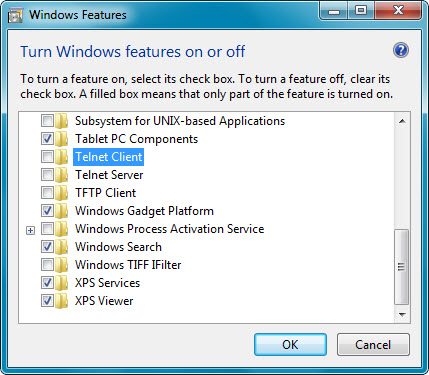Enable the Telnet Client checkbox
429x375 pixels.
(47, 157)
